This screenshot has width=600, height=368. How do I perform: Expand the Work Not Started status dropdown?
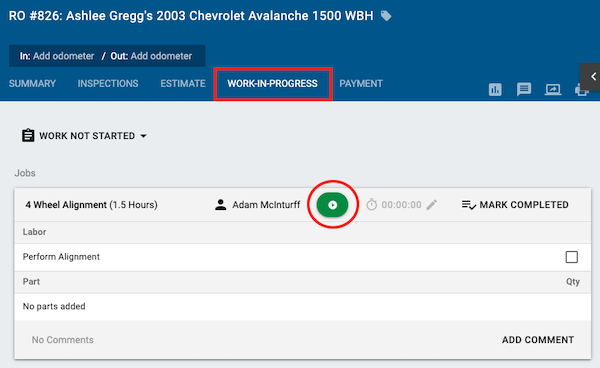pyautogui.click(x=143, y=136)
